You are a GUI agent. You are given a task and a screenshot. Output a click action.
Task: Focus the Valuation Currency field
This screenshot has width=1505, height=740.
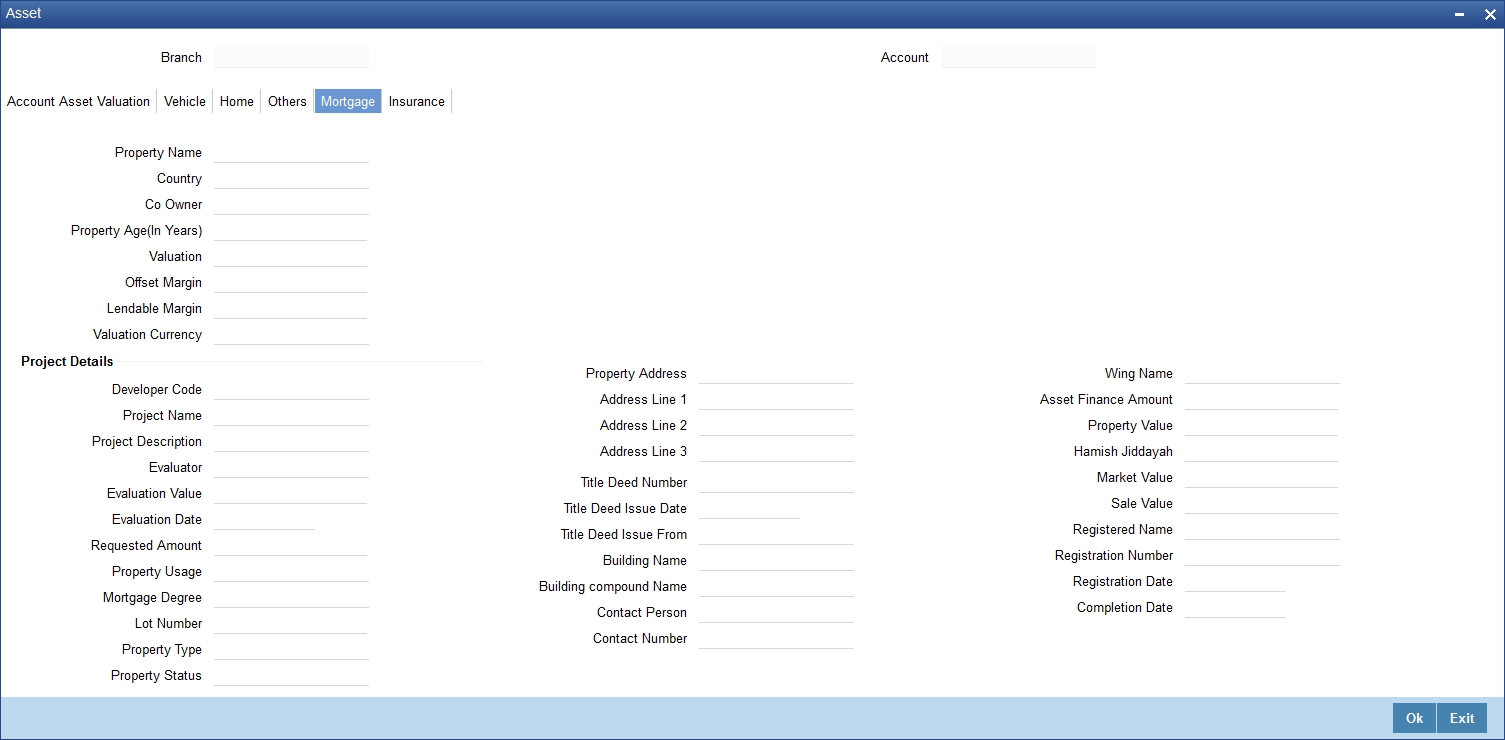point(291,334)
